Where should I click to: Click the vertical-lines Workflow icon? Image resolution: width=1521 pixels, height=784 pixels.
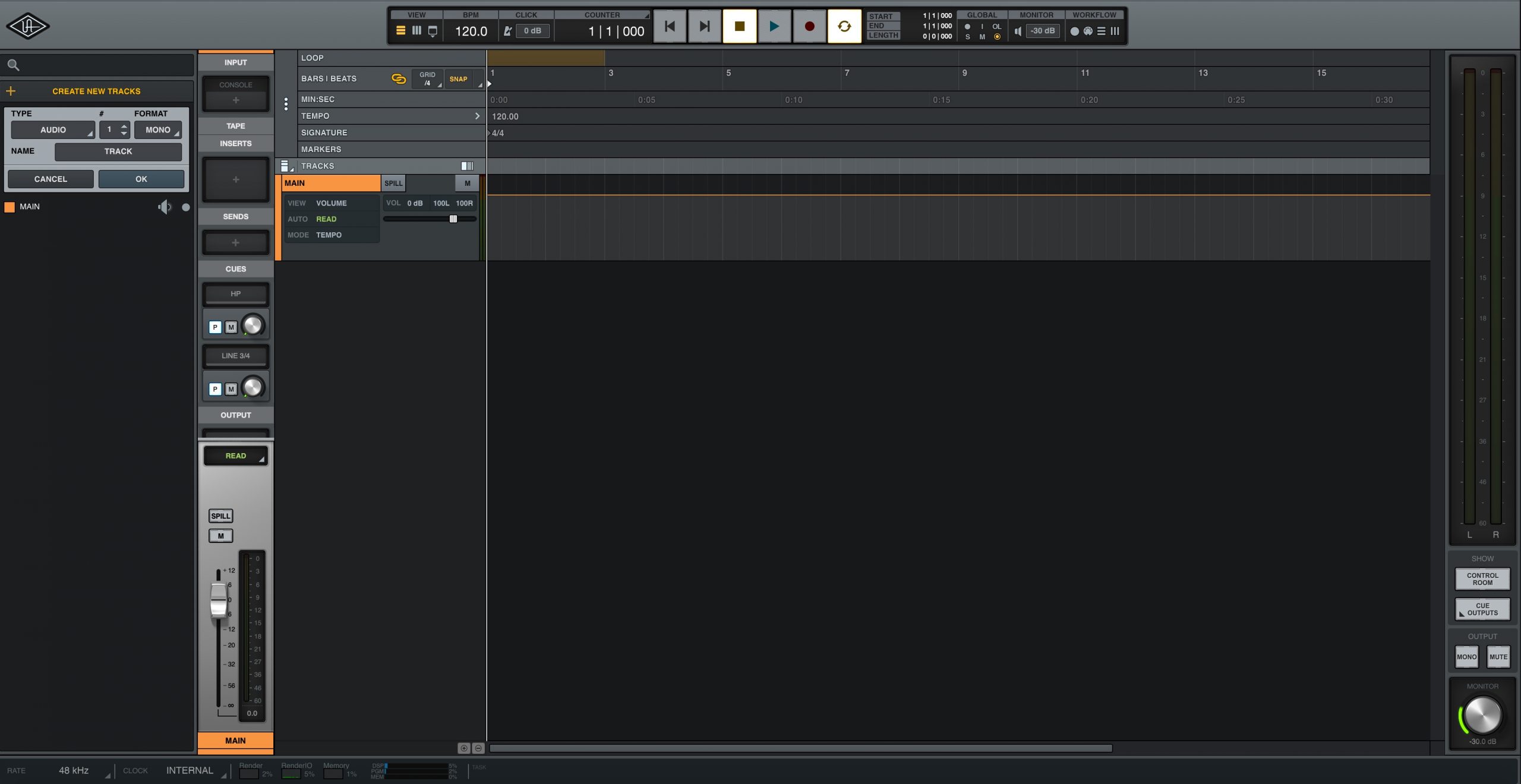[x=1115, y=31]
